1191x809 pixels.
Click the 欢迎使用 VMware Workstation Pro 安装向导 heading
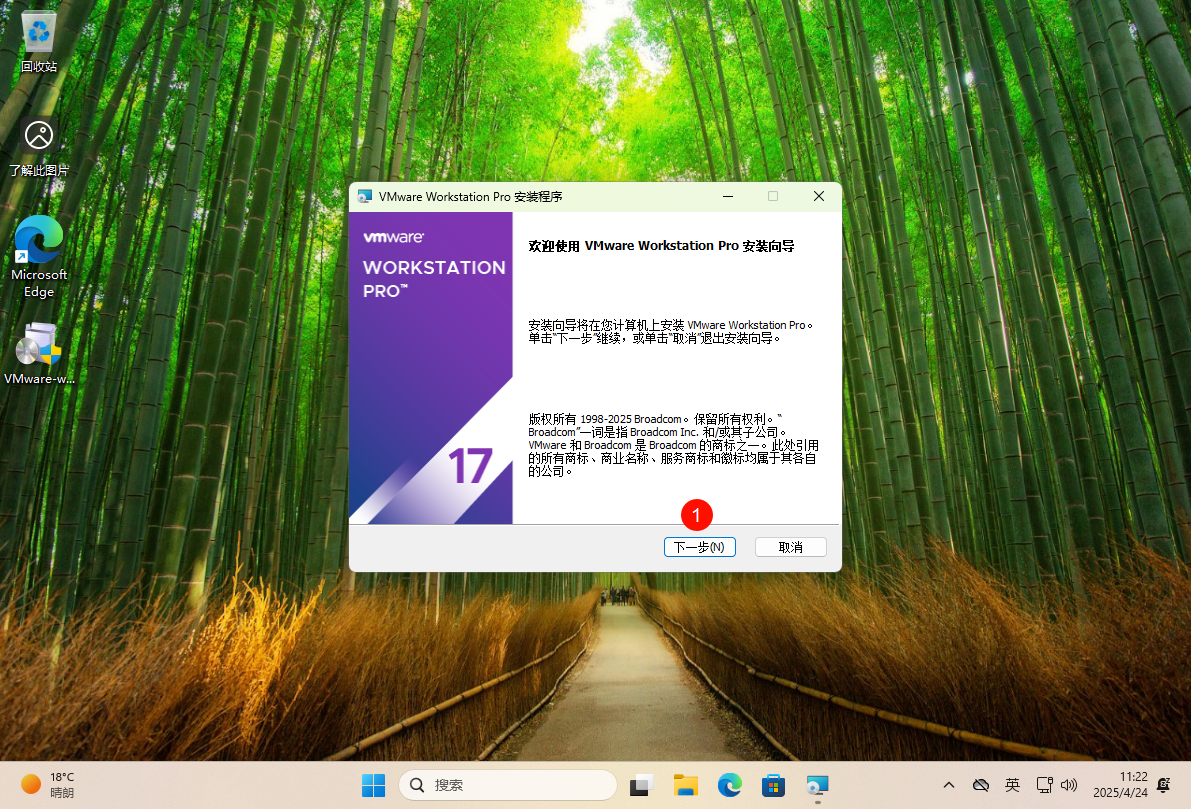click(661, 246)
